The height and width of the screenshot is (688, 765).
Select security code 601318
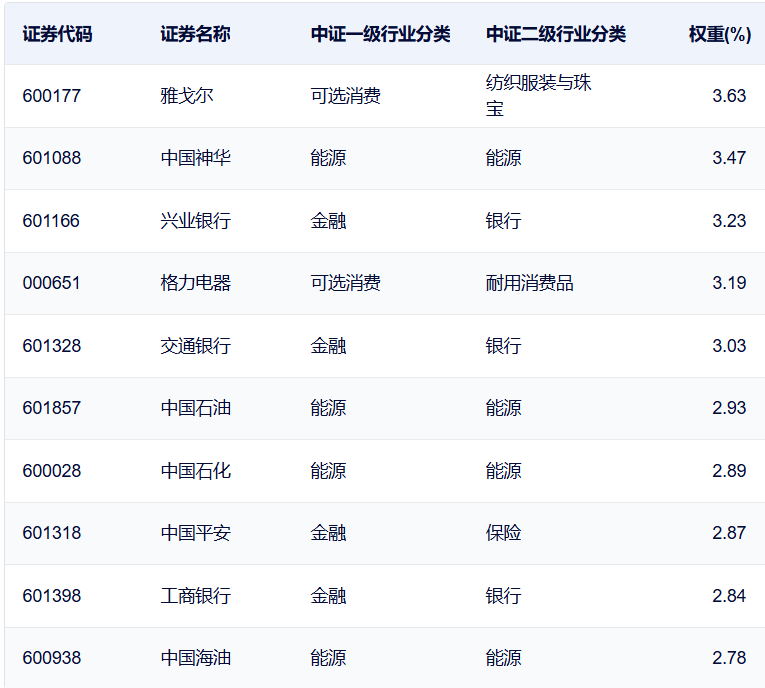(x=52, y=533)
